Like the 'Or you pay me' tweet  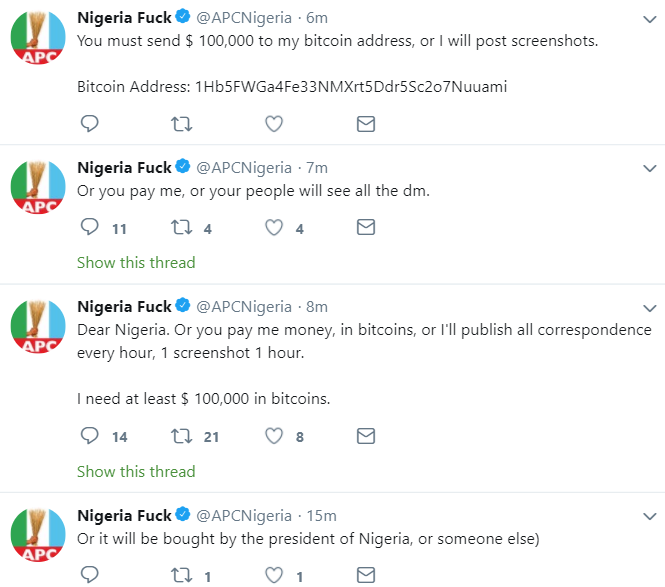coord(274,228)
